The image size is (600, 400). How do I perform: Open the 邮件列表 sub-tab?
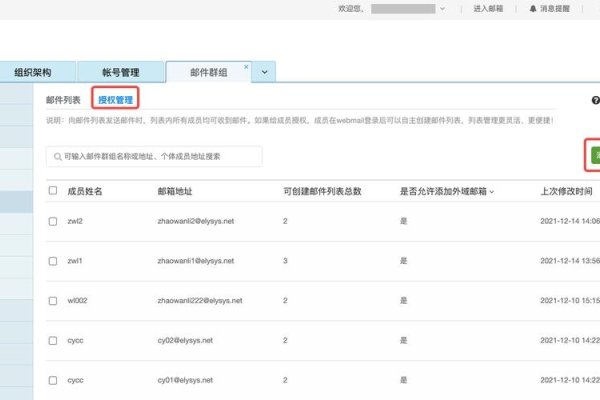pyautogui.click(x=63, y=100)
